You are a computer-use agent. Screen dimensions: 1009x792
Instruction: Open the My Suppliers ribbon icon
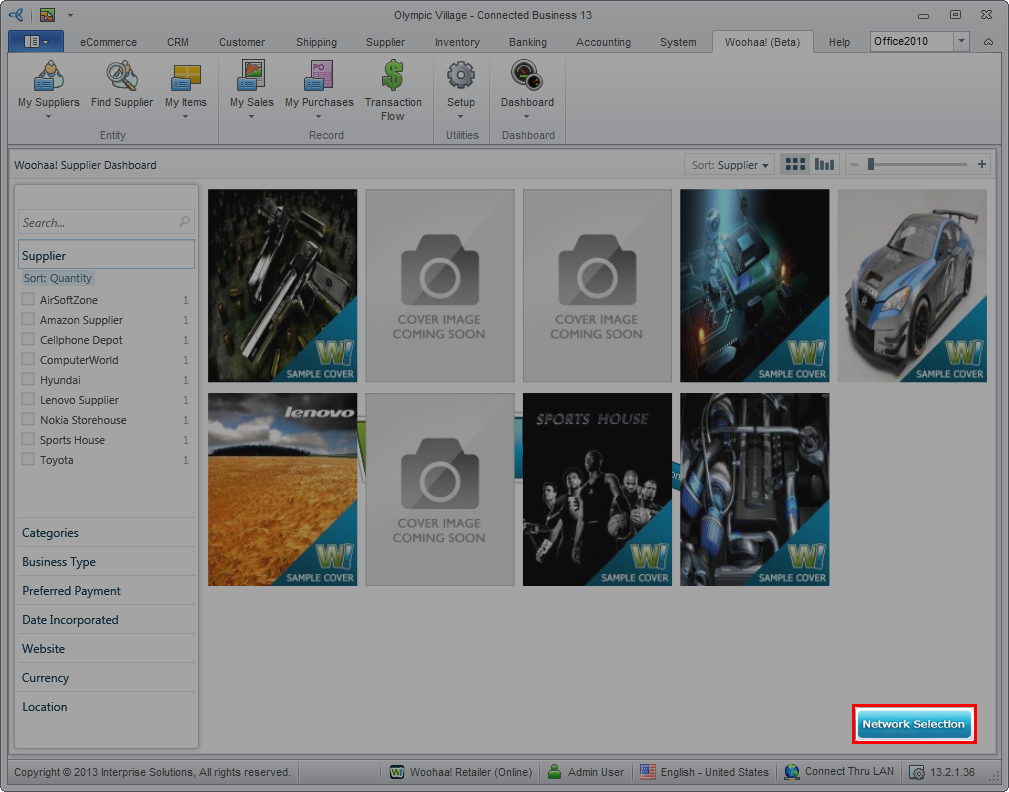click(x=49, y=77)
